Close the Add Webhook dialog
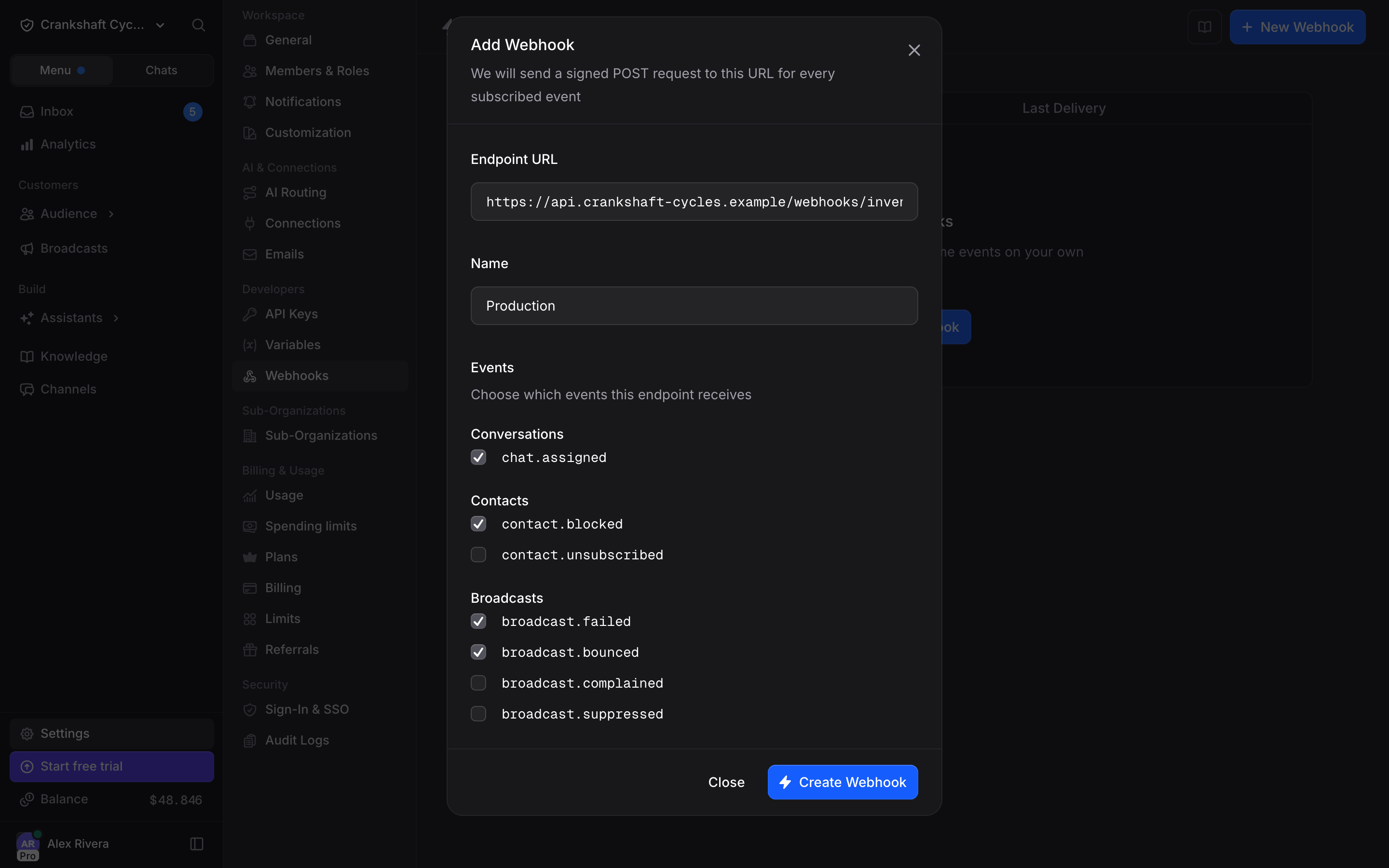This screenshot has width=1389, height=868. 914,51
